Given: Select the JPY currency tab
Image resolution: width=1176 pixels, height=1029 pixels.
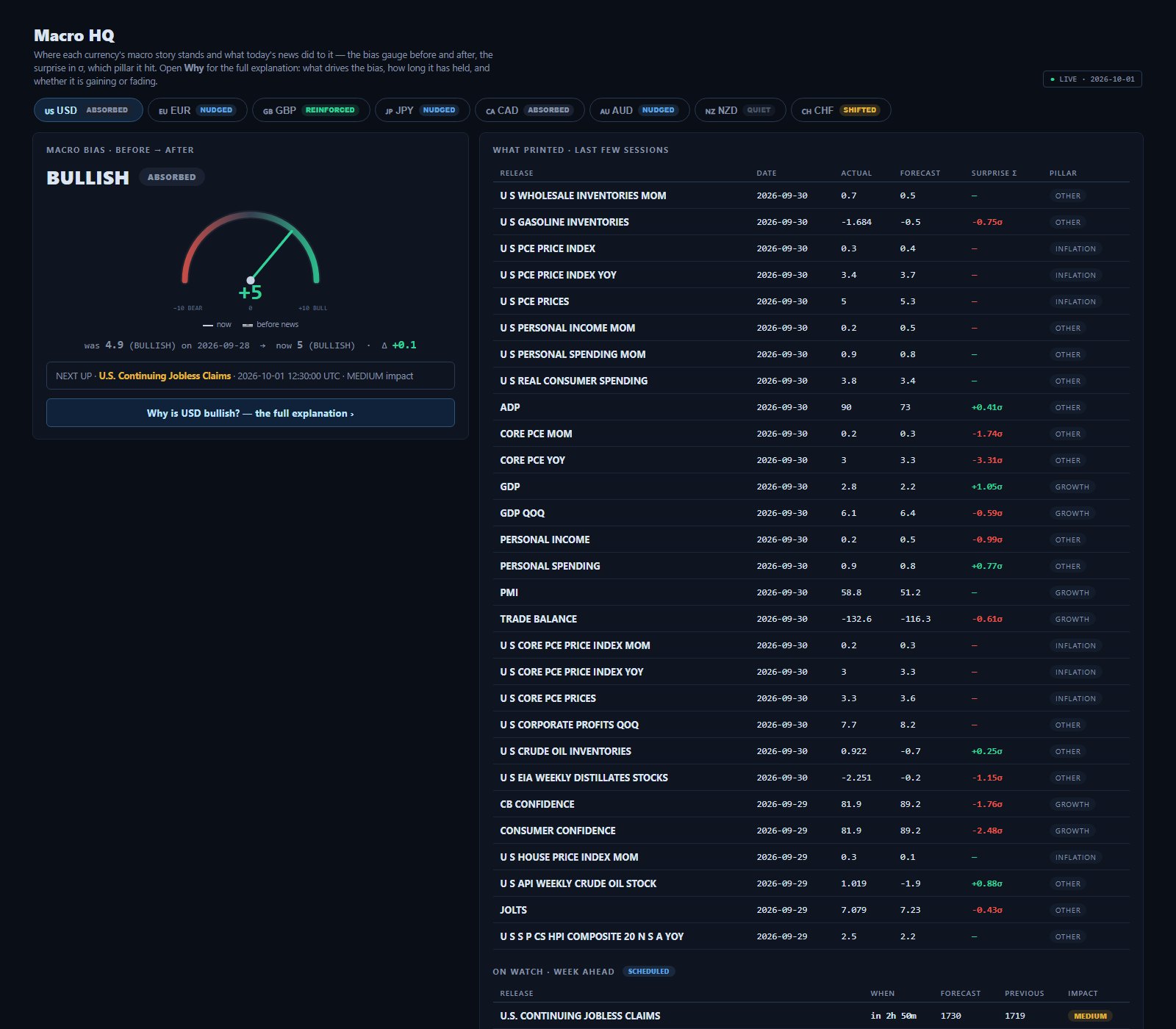Looking at the screenshot, I should [422, 110].
